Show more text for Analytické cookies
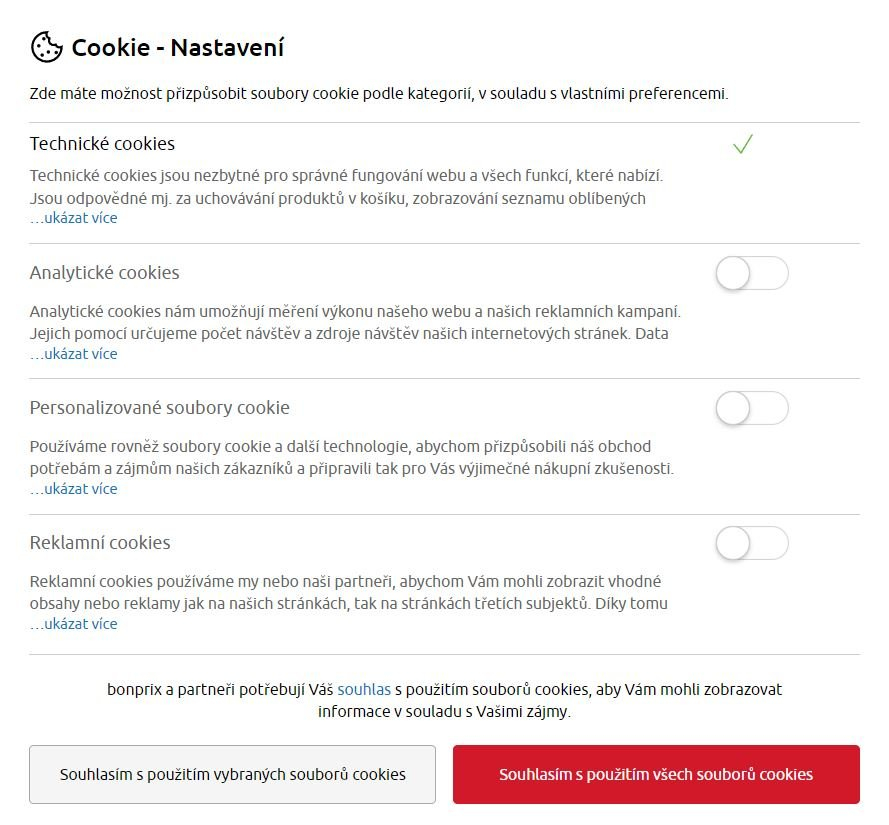 [80, 354]
